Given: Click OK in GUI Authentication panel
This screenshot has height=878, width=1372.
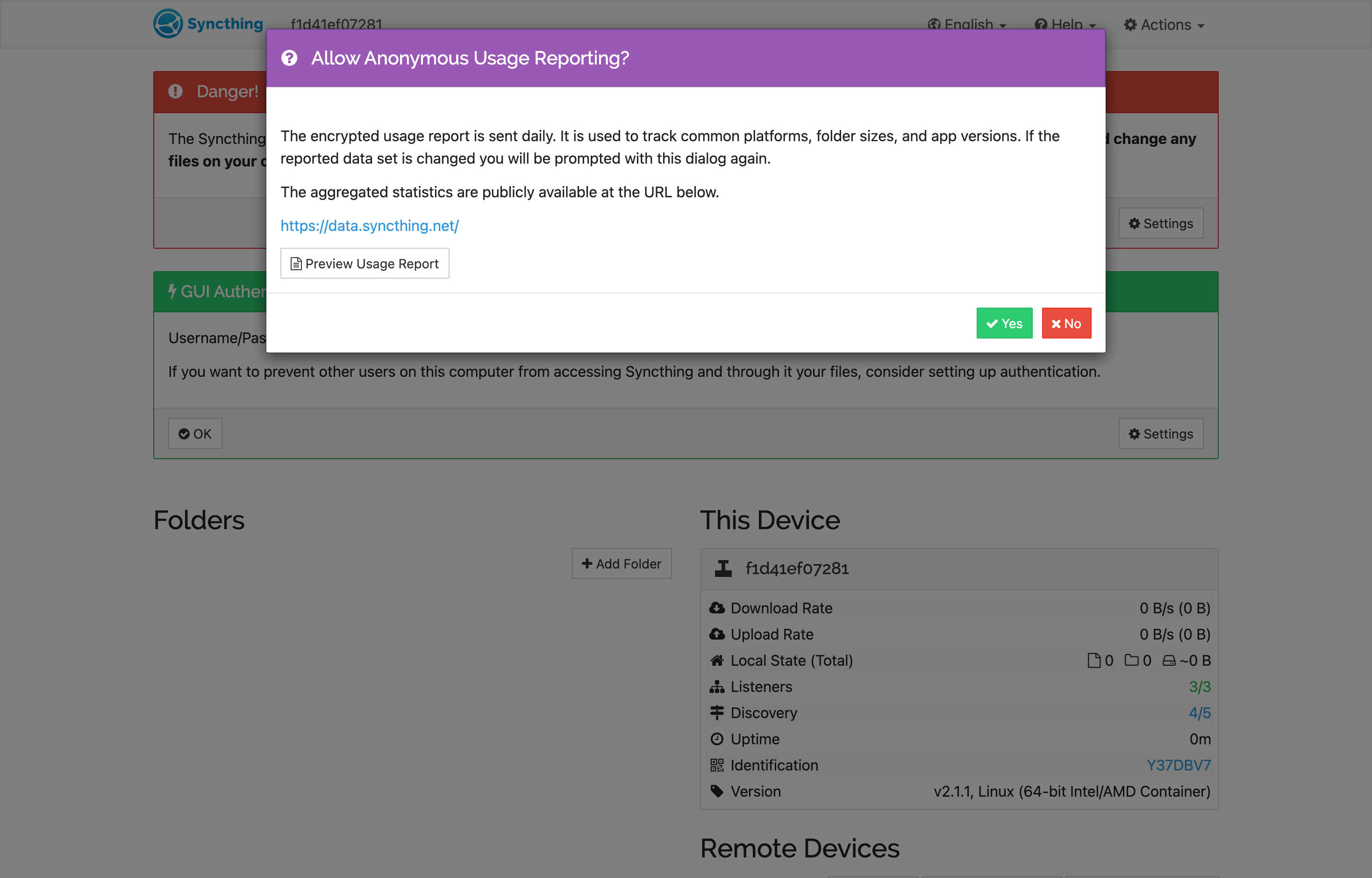Looking at the screenshot, I should pos(195,434).
